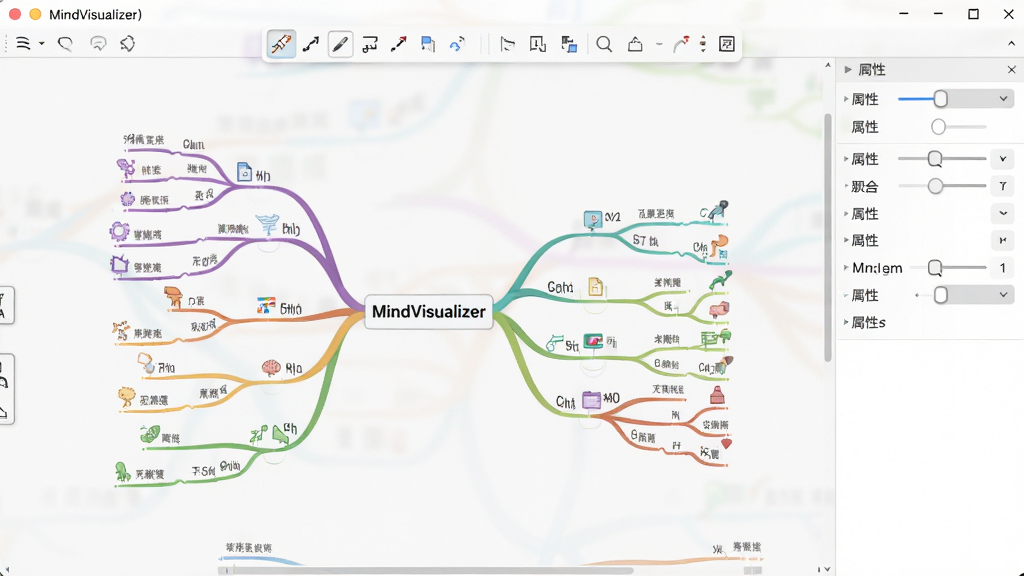
Task: Click the blue-filled slider knob
Action: pos(940,99)
